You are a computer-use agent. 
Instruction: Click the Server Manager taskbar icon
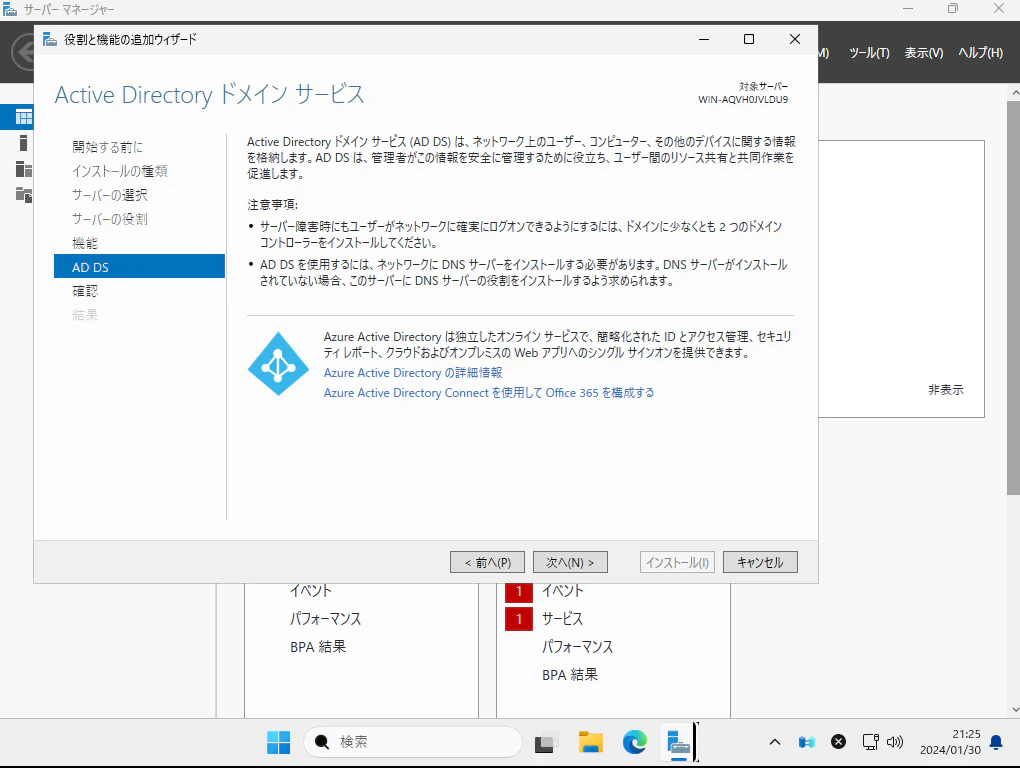pos(678,742)
